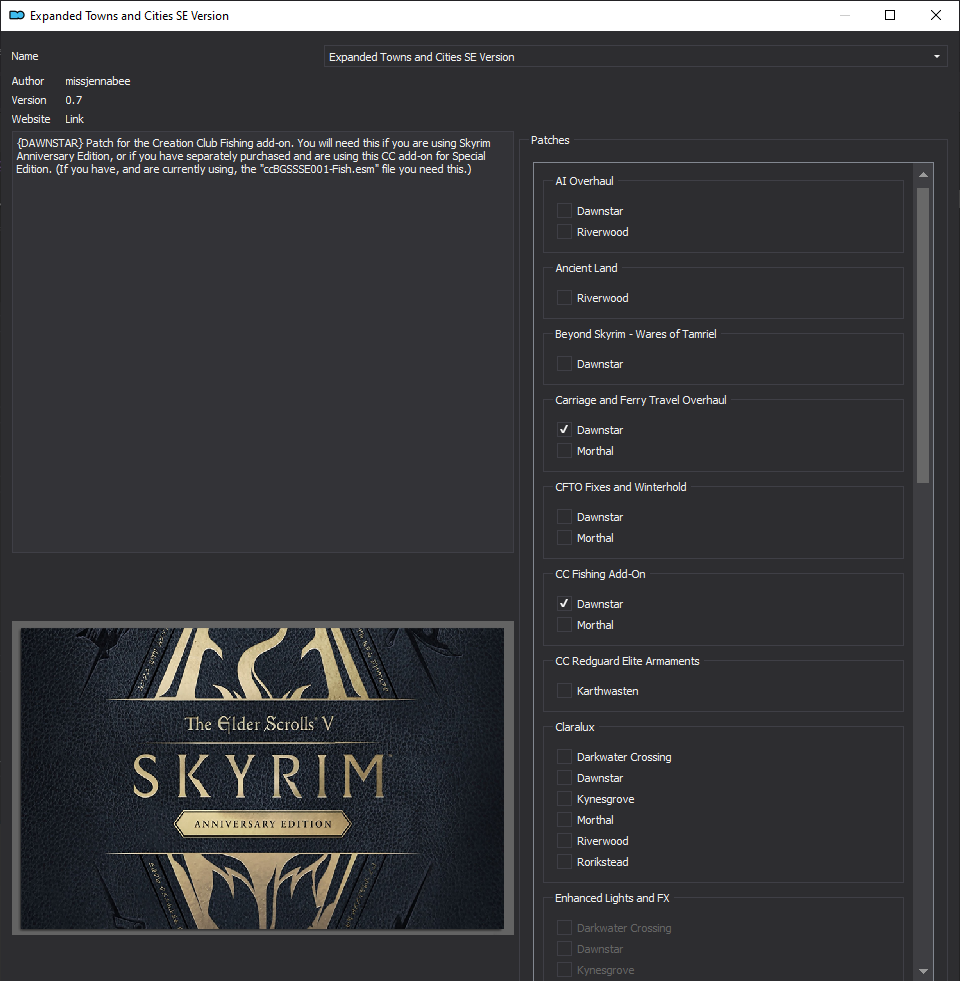Viewport: 960px width, 981px height.
Task: Tick Beyond Skyrim Wares of Tamriel Dawnstar
Action: (x=564, y=363)
